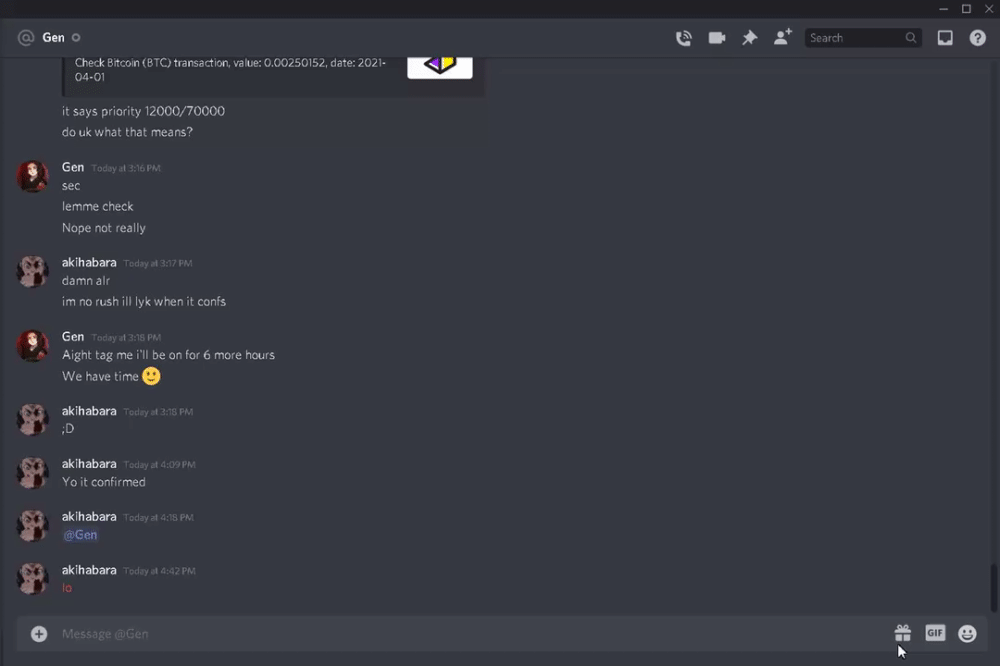Click the chat scrollbar thumb
Image resolution: width=1000 pixels, height=666 pixels.
pyautogui.click(x=994, y=588)
